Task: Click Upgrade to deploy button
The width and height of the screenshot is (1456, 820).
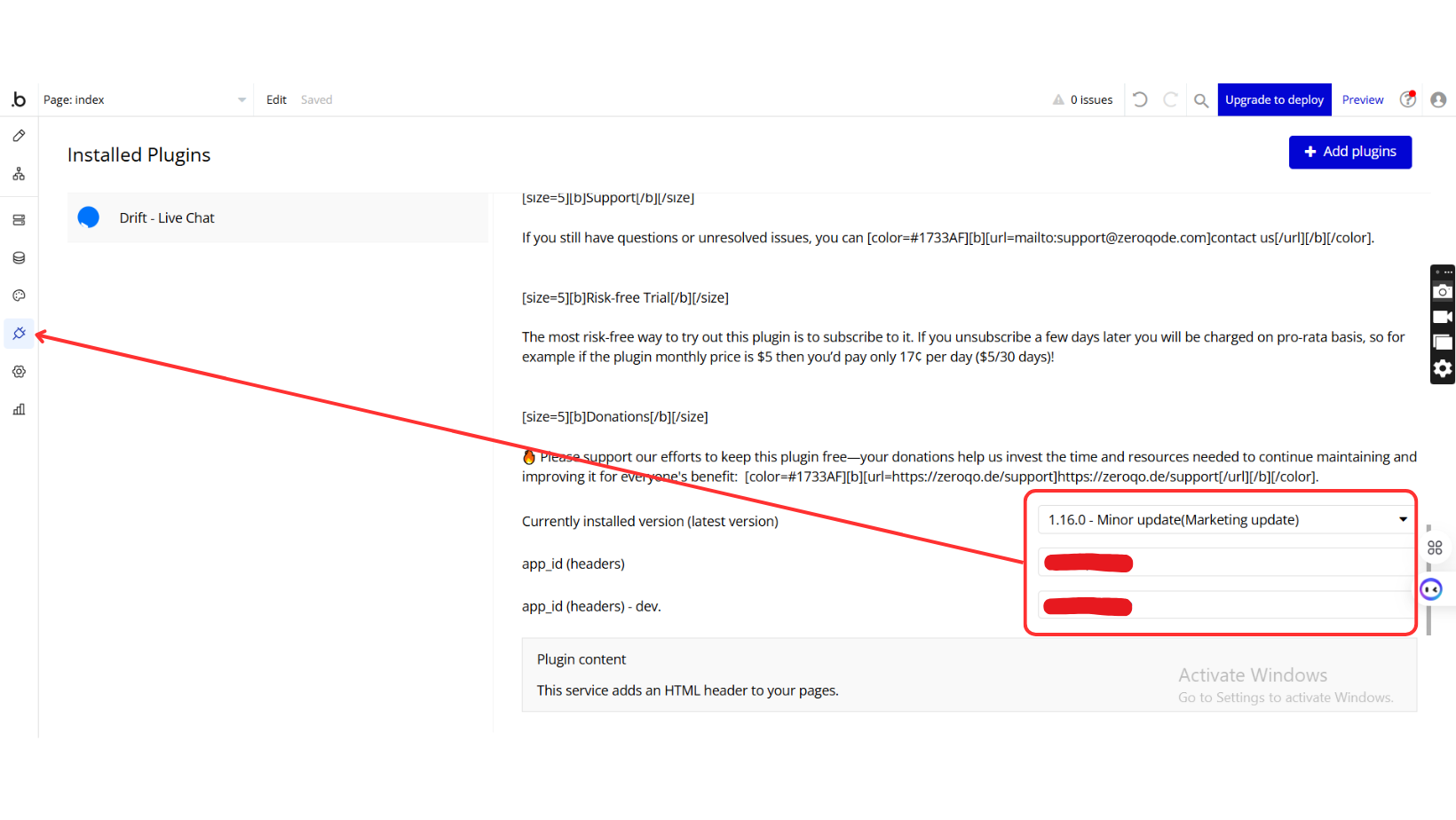Action: click(x=1274, y=99)
